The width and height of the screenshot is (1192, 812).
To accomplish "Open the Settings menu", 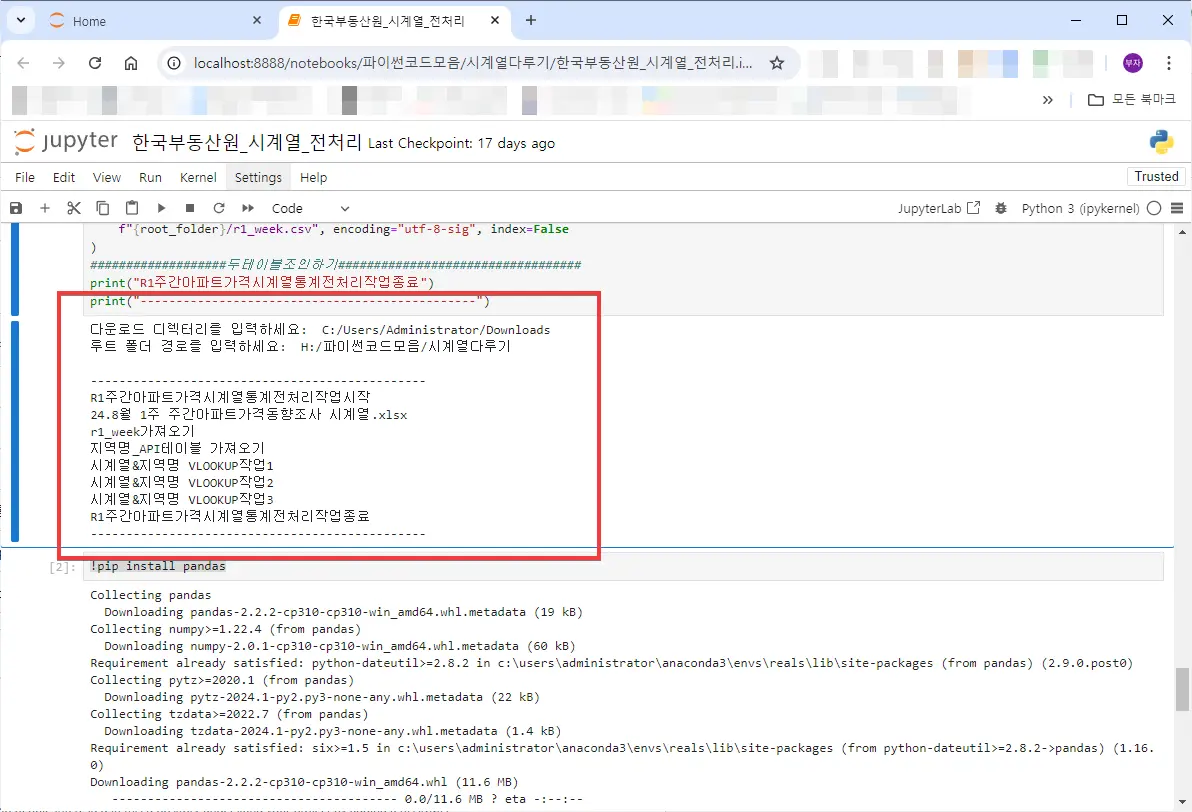I will pos(258,177).
